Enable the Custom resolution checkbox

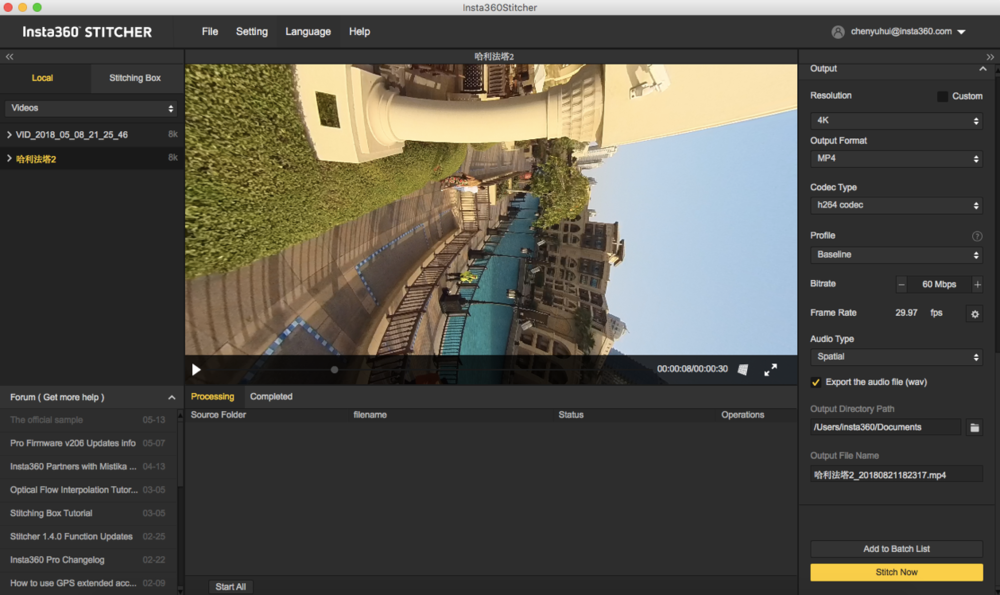point(942,97)
